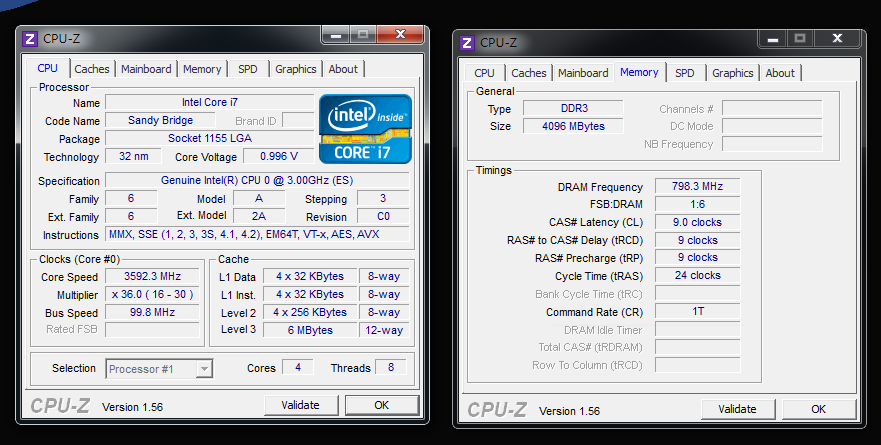The image size is (881, 445).
Task: Close the right CPU-Z window
Action: pyautogui.click(x=837, y=38)
